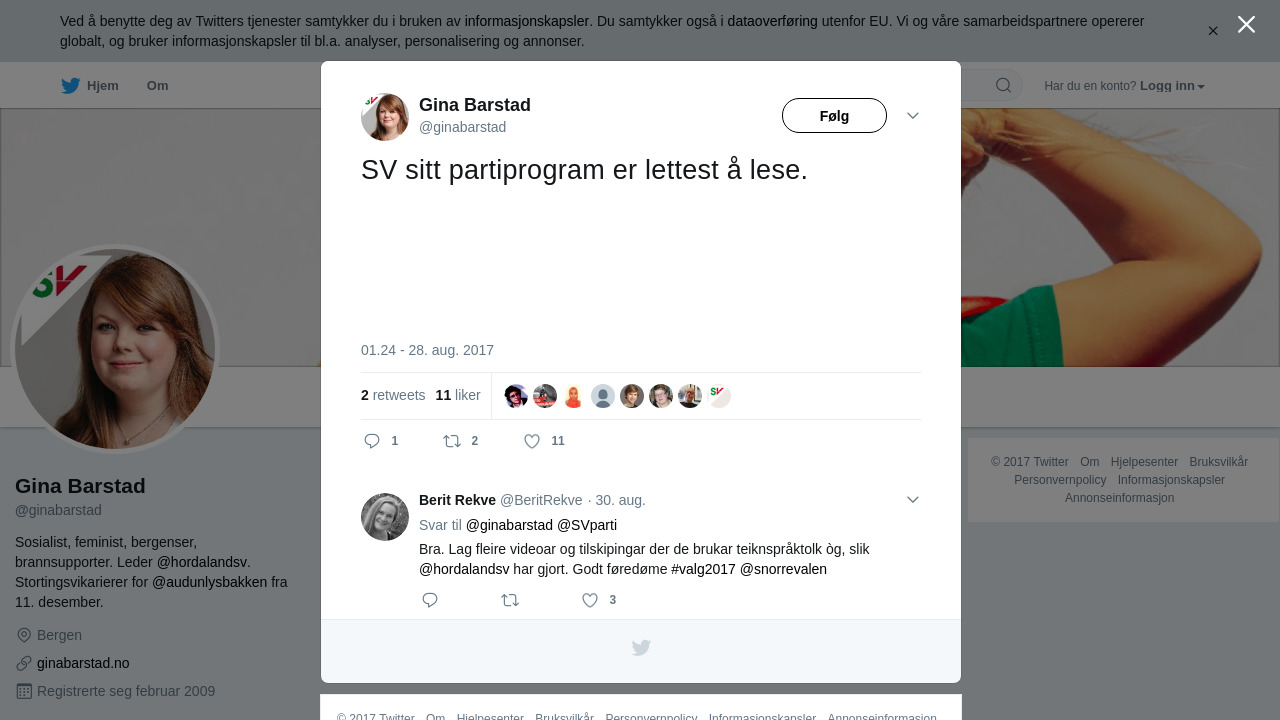The image size is (1280, 720).
Task: Follow Gina Barstad with the Følg button
Action: click(834, 116)
